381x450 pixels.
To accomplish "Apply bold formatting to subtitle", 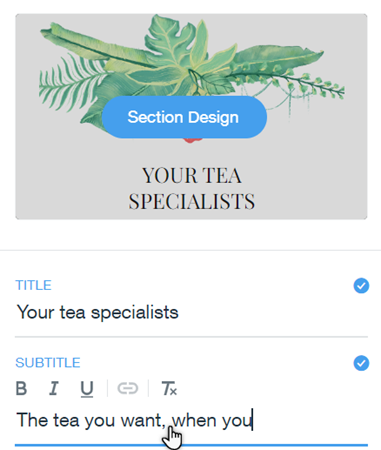I will [21, 388].
